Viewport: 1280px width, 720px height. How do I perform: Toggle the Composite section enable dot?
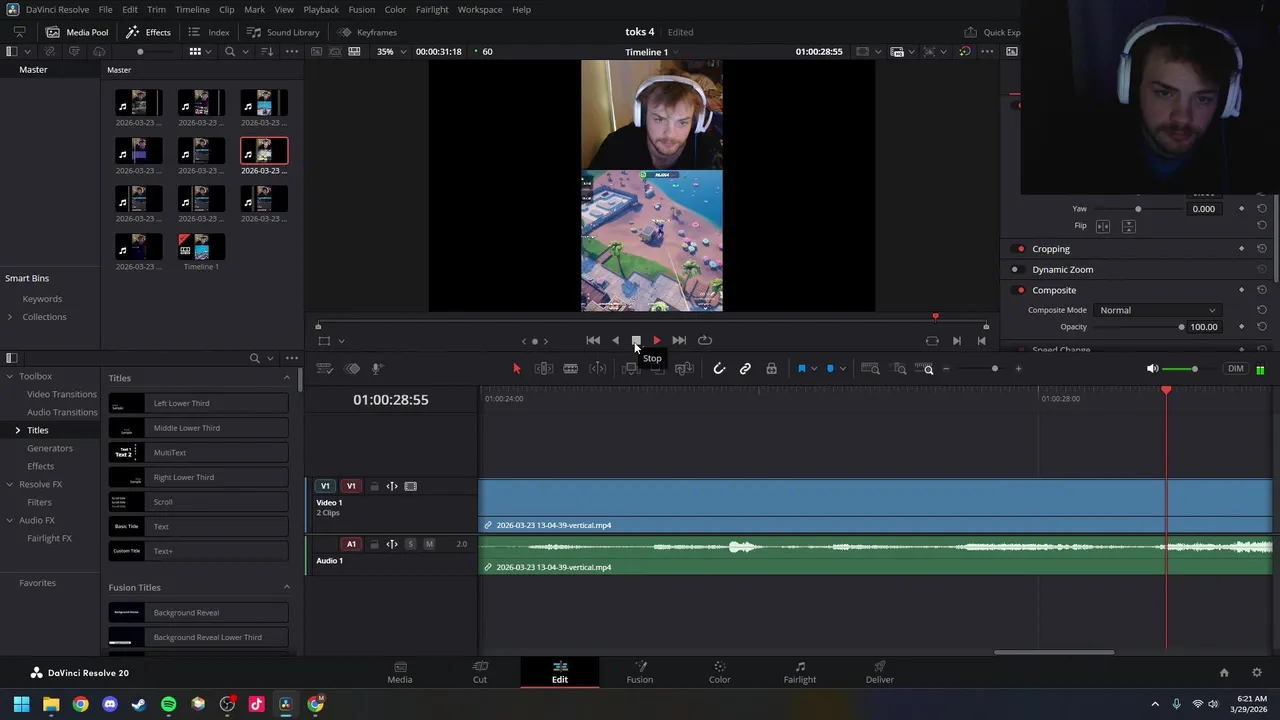tap(1020, 290)
